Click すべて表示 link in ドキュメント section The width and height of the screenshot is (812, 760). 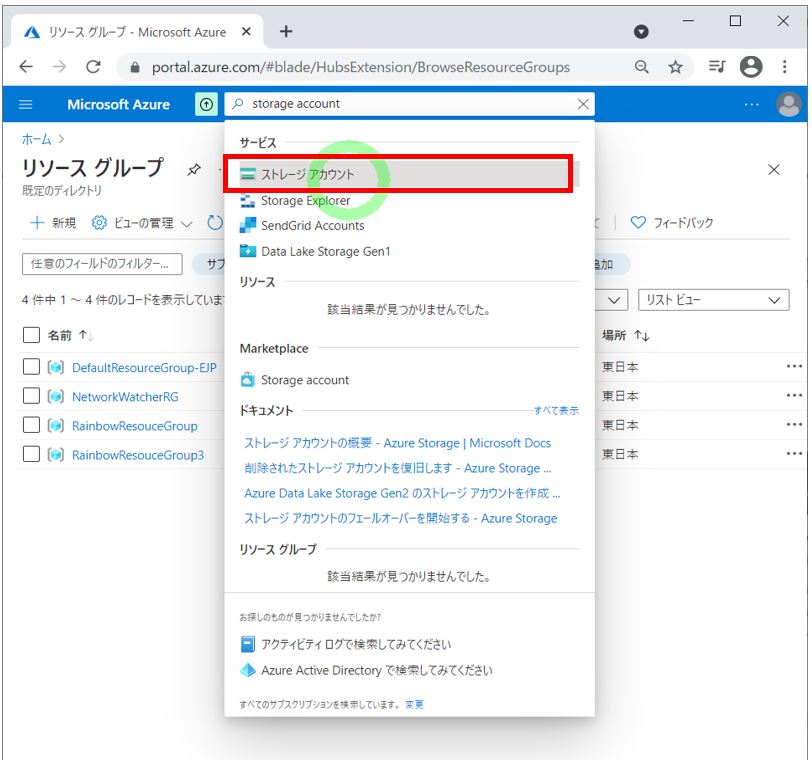click(x=557, y=411)
